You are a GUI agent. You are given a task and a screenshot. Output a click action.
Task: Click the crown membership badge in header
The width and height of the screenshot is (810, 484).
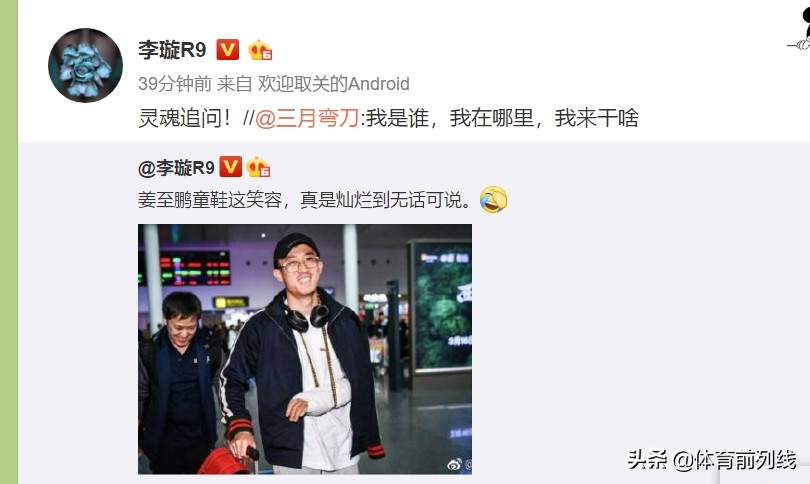pyautogui.click(x=260, y=50)
